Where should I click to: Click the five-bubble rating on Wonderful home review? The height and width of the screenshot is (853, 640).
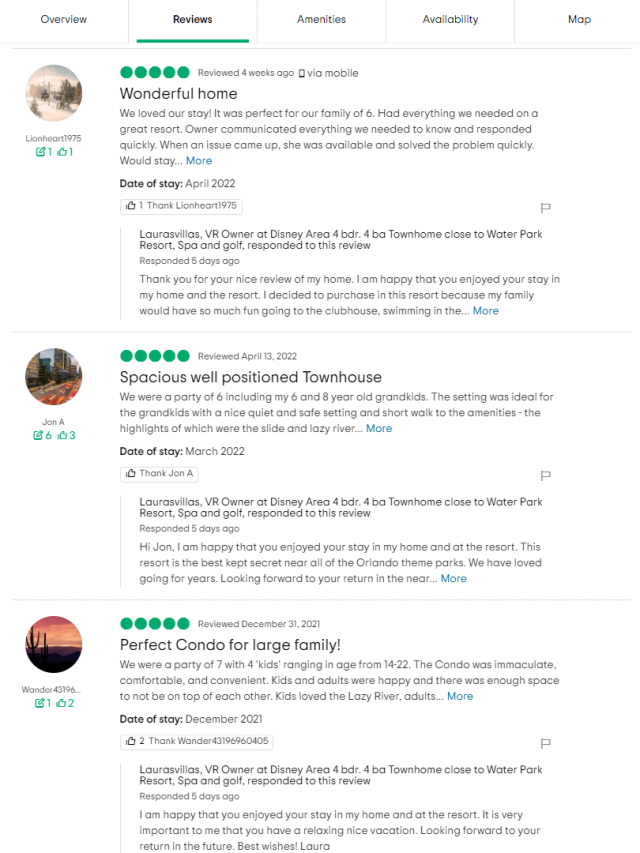click(155, 72)
